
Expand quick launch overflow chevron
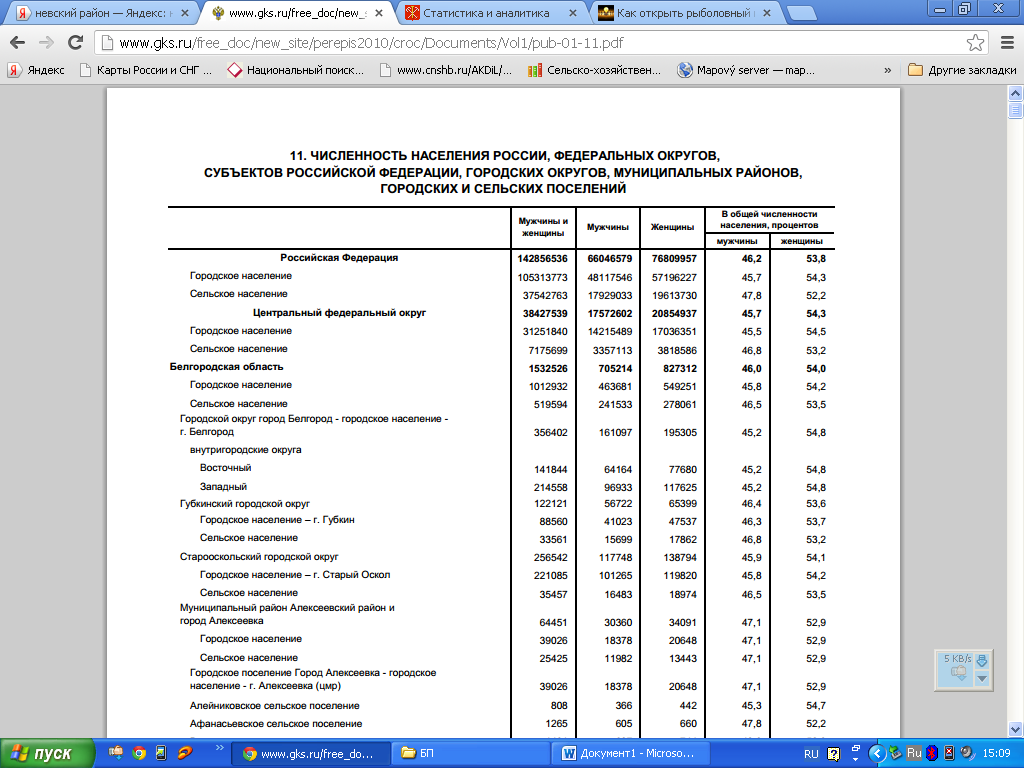click(x=219, y=748)
